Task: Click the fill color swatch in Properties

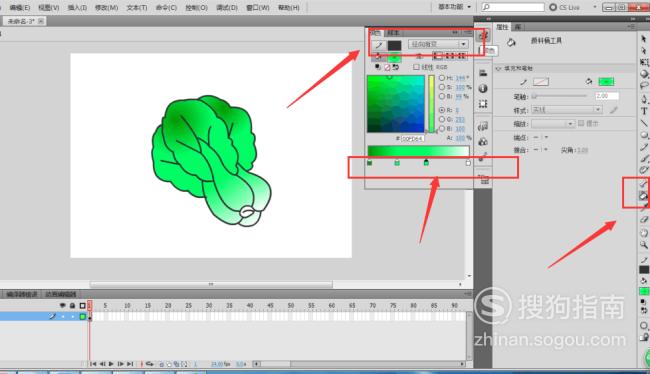Action: 606,82
